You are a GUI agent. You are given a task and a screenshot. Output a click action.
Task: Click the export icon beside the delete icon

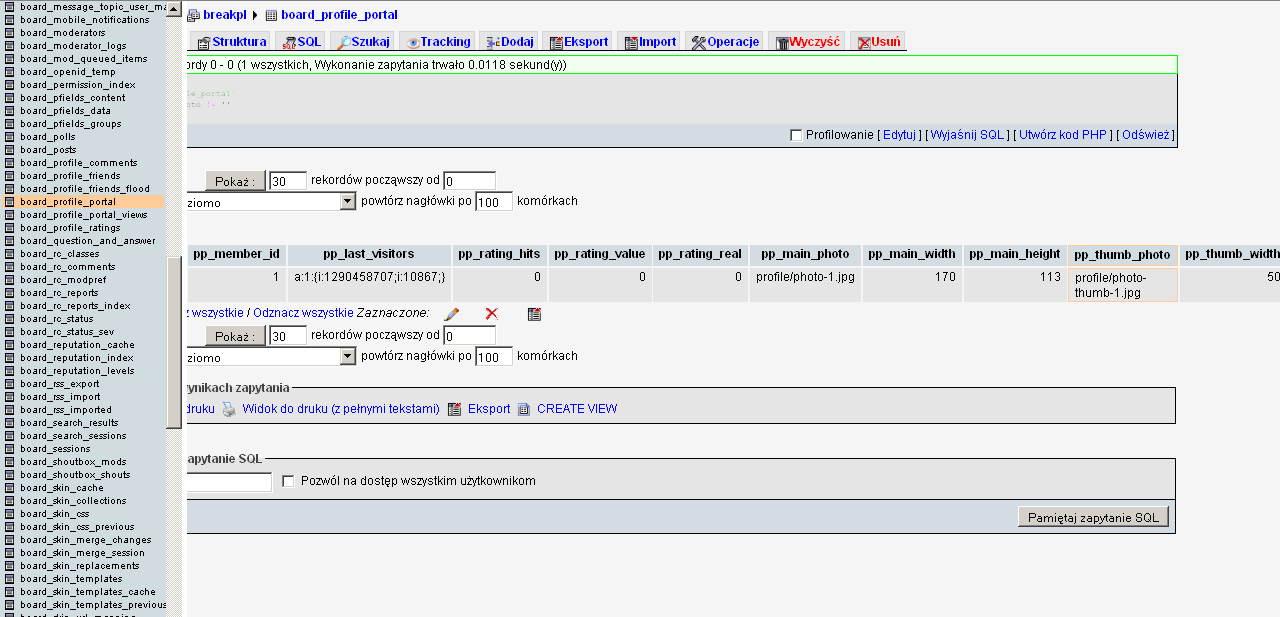[x=534, y=314]
